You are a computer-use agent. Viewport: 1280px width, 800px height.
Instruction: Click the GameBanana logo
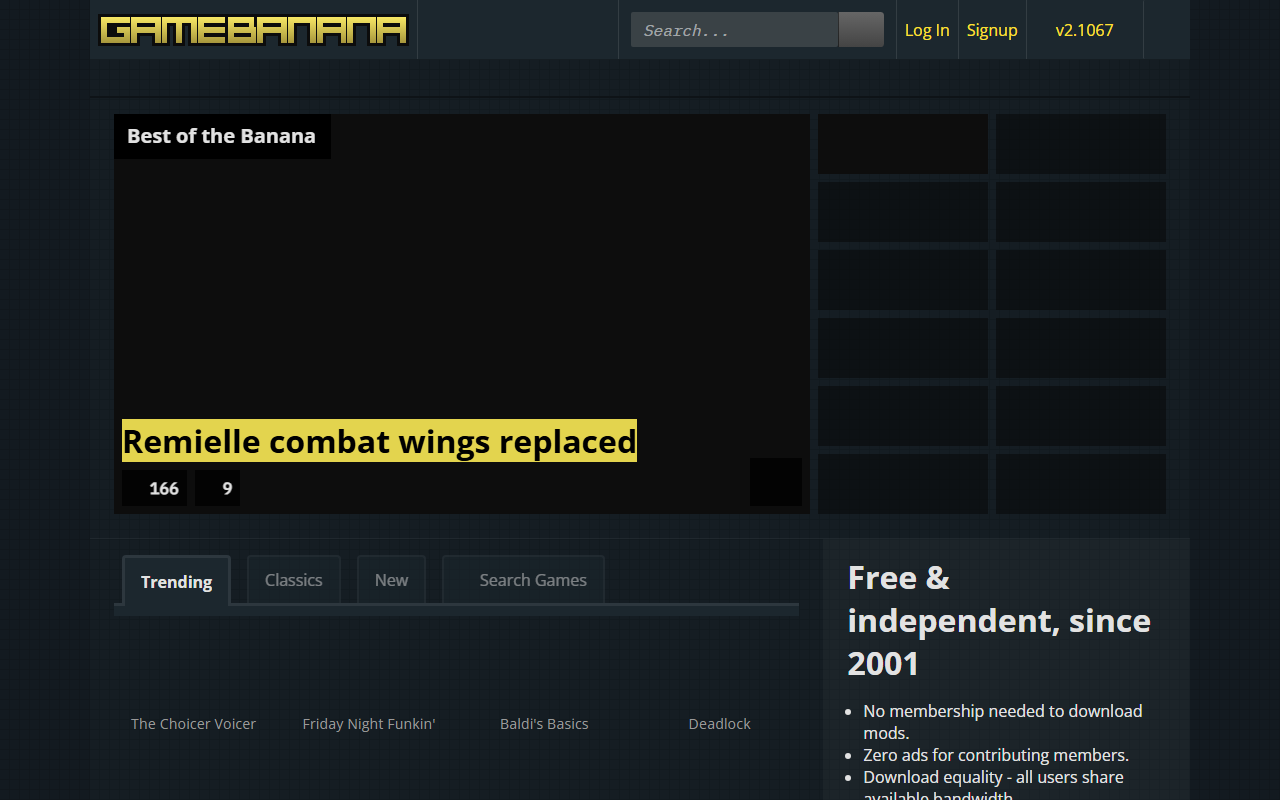[254, 30]
